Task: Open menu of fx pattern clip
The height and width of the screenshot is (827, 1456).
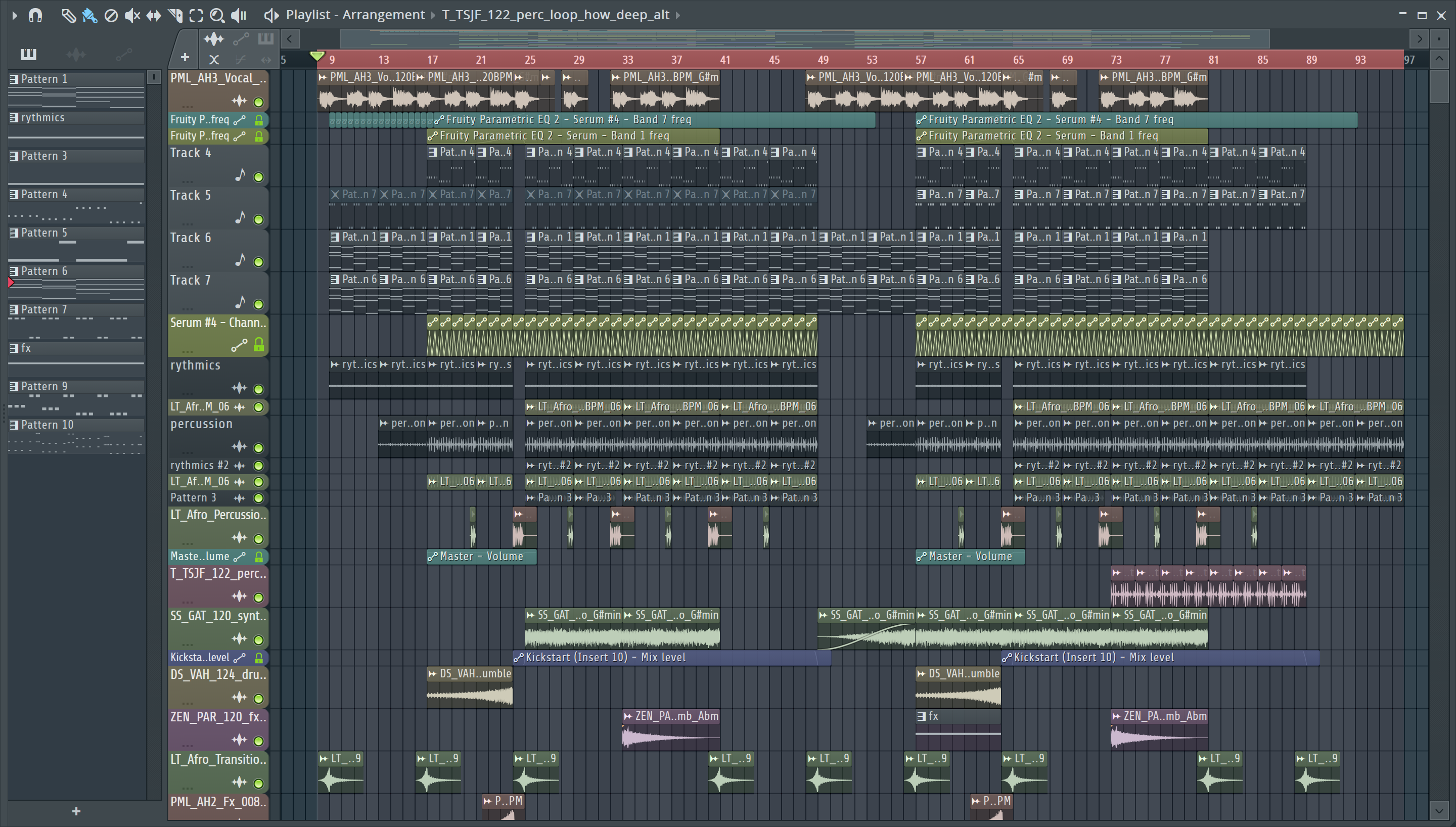Action: 922,716
